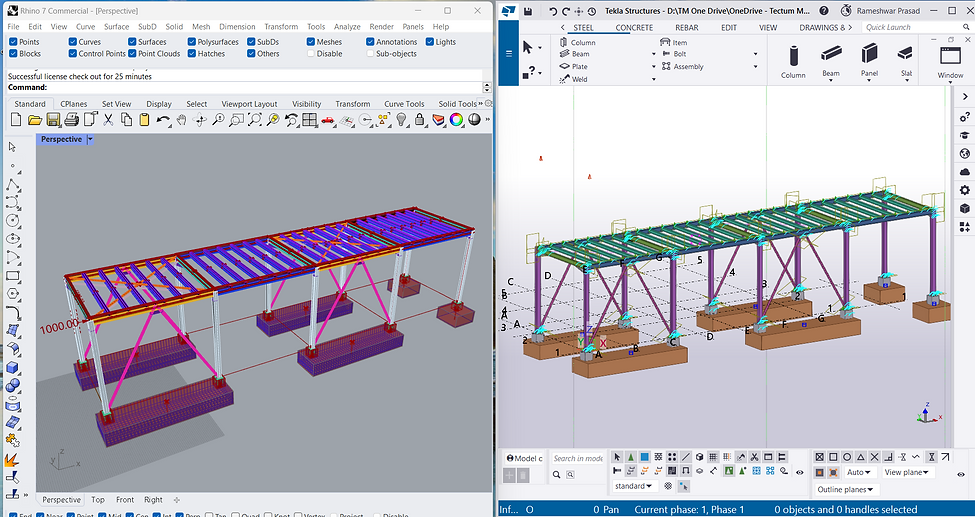Screen dimensions: 975x517
Task: Switch to the Top viewport tab in Rhino
Action: click(x=98, y=500)
